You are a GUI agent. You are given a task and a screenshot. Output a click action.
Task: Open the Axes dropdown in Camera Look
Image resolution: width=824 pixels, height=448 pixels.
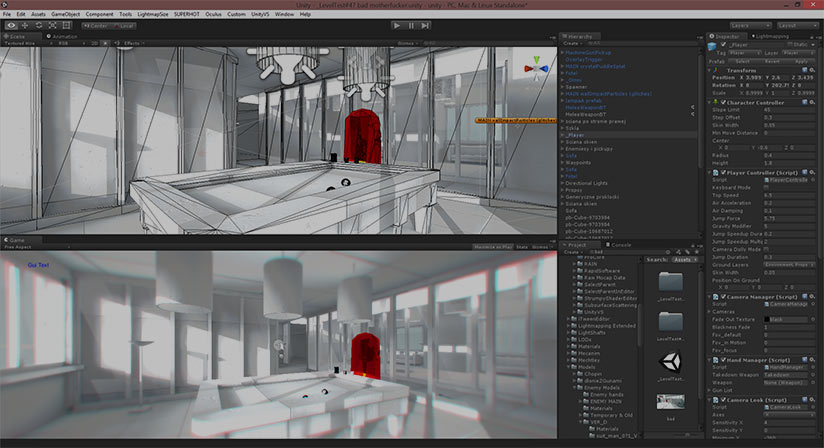[789, 414]
